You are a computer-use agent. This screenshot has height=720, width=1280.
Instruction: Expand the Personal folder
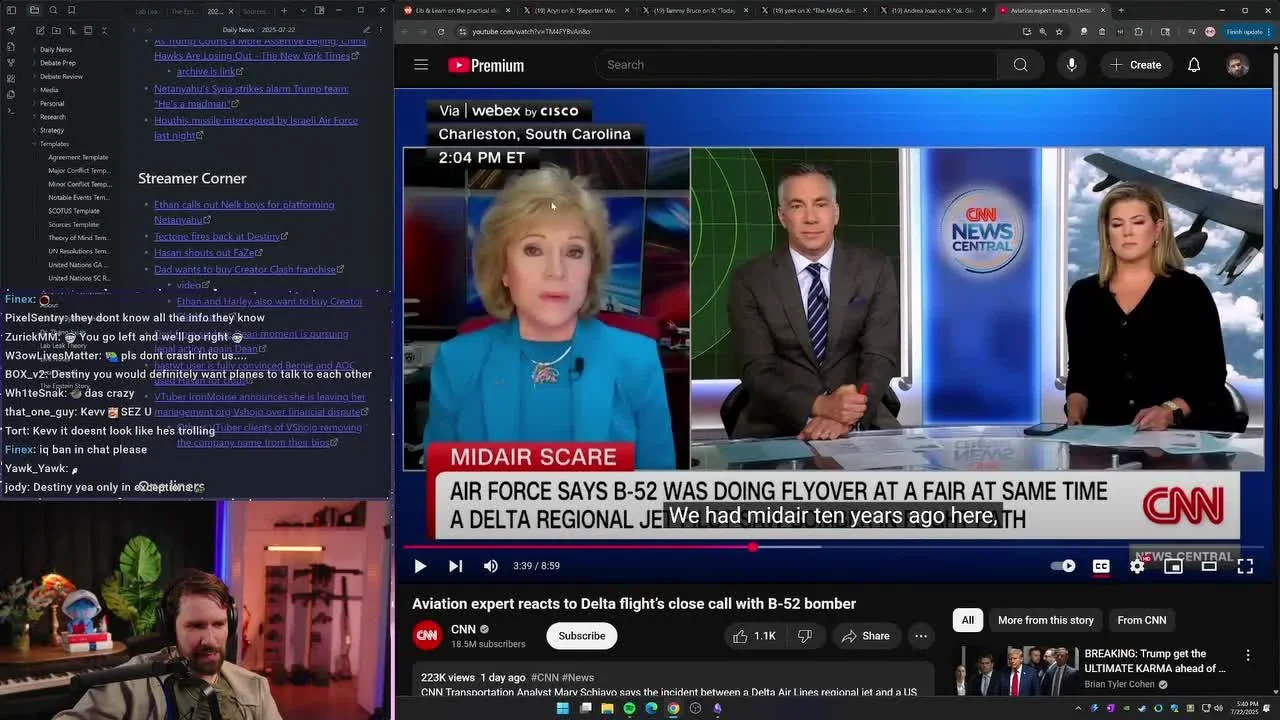tap(52, 103)
